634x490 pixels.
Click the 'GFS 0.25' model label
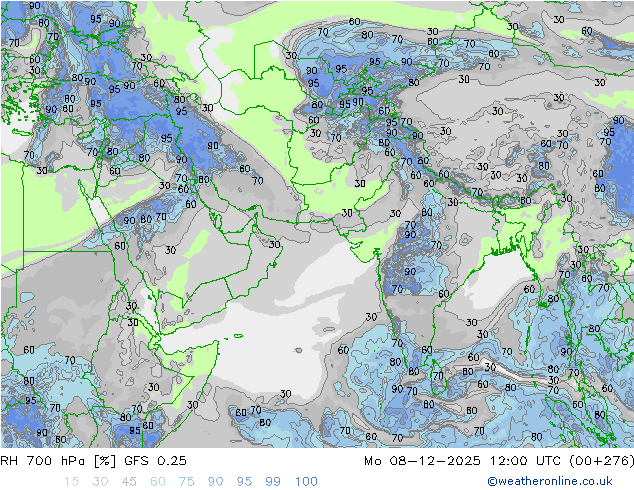(x=155, y=461)
